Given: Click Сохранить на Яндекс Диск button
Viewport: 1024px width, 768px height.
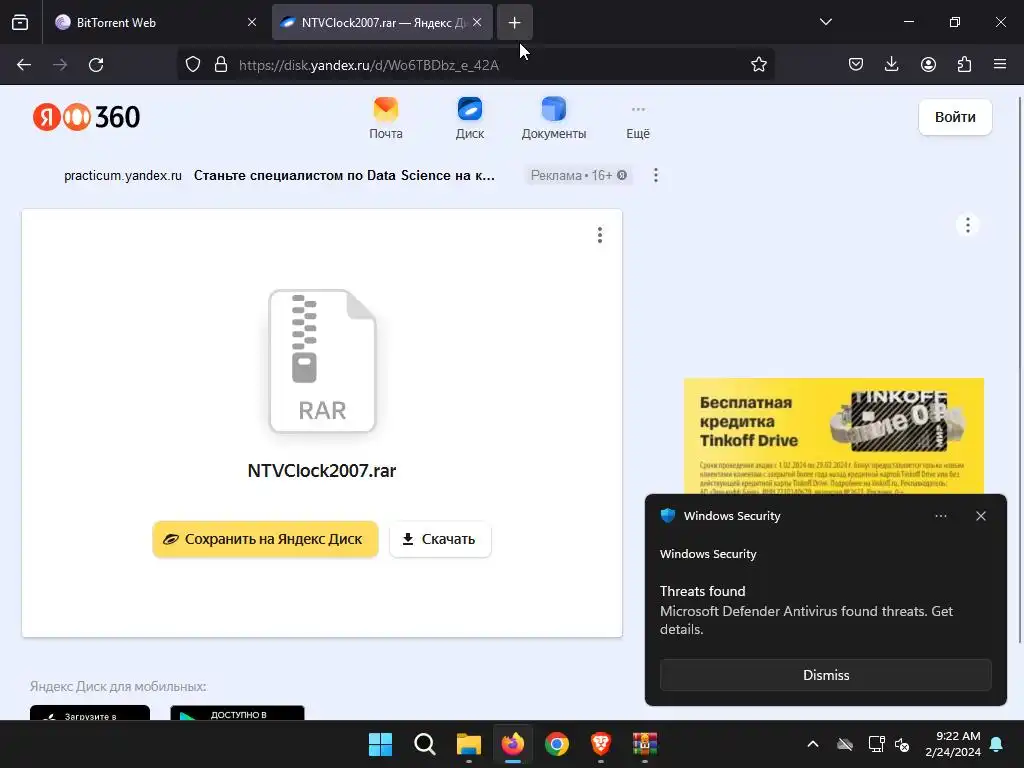Looking at the screenshot, I should pos(265,539).
